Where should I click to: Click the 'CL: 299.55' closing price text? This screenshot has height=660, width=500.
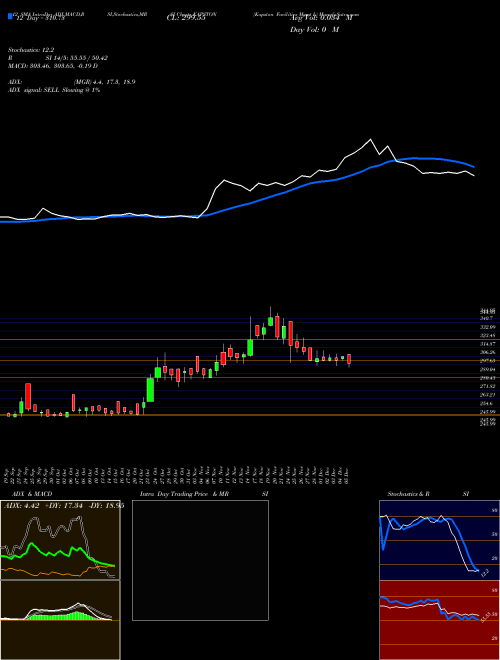(186, 19)
